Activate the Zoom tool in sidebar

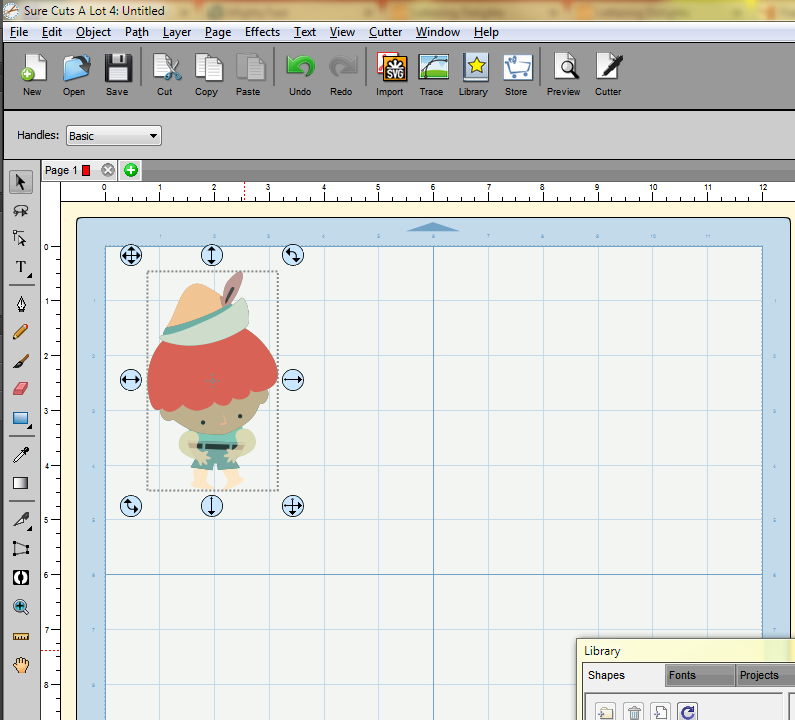[x=21, y=607]
